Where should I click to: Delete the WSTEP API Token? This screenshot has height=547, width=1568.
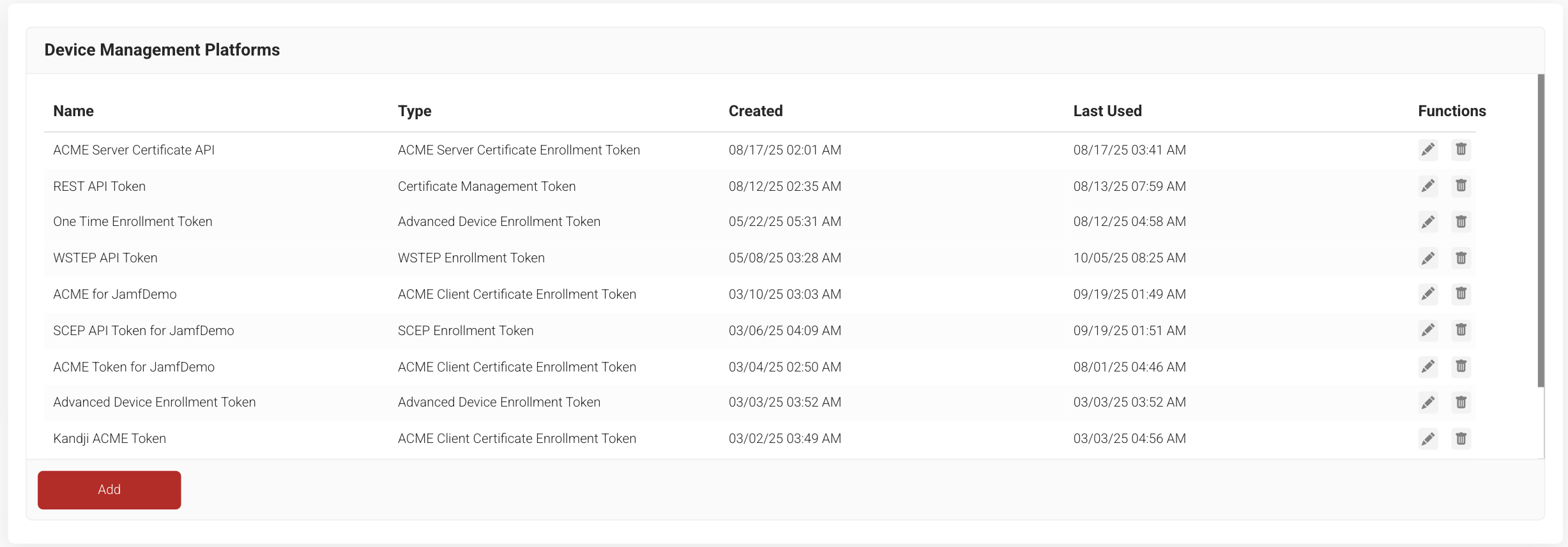click(x=1461, y=259)
